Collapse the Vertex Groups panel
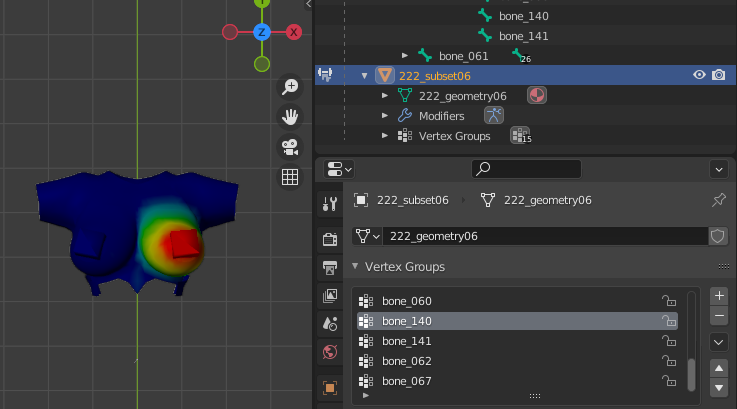This screenshot has width=737, height=409. click(355, 266)
